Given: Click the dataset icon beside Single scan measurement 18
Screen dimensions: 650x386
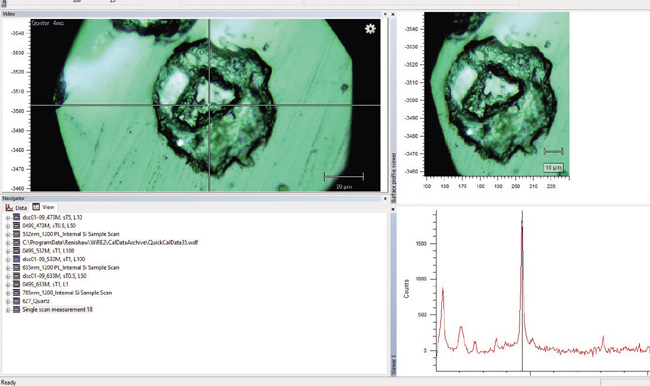Looking at the screenshot, I should (17, 309).
